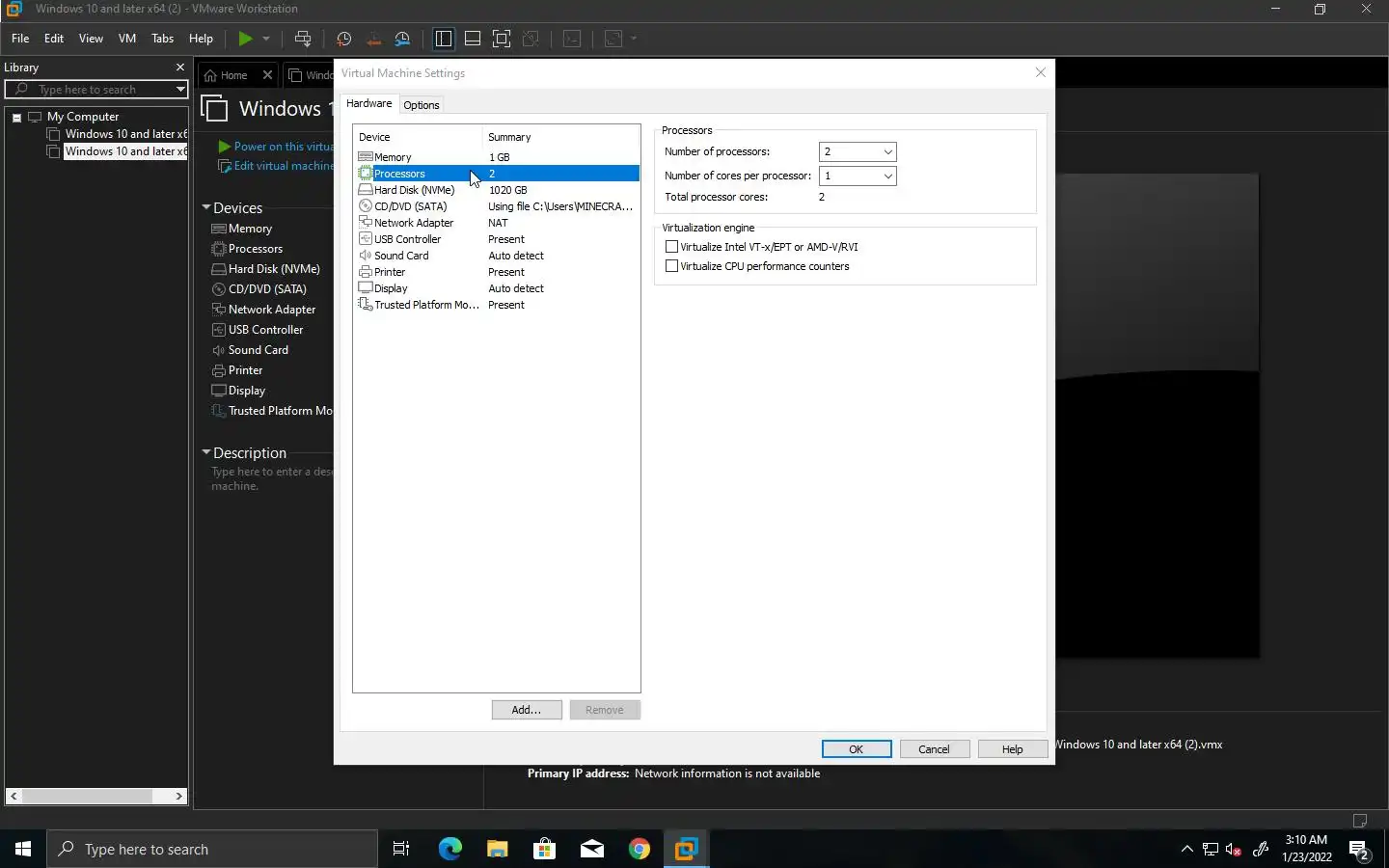
Task: Enable Virtualize Intel VT-x/EPT or AMD-V/RVI
Action: pyautogui.click(x=671, y=247)
